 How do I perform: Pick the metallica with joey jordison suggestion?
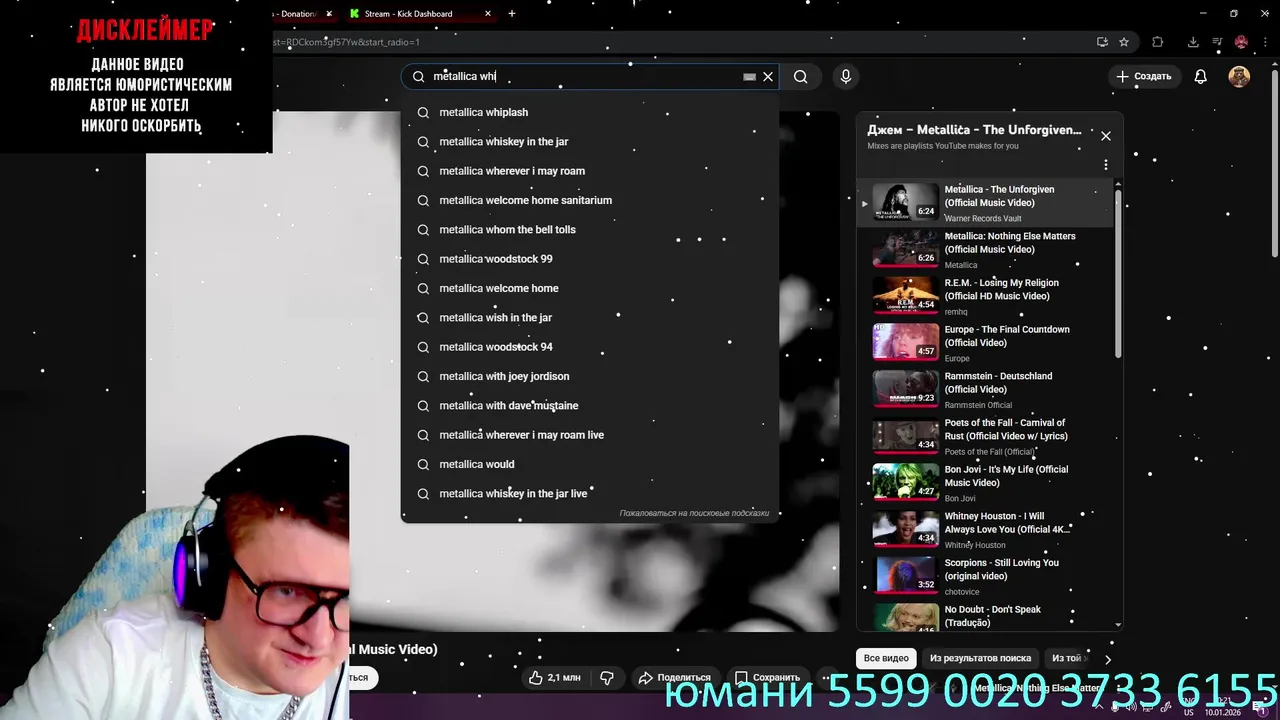tap(590, 376)
